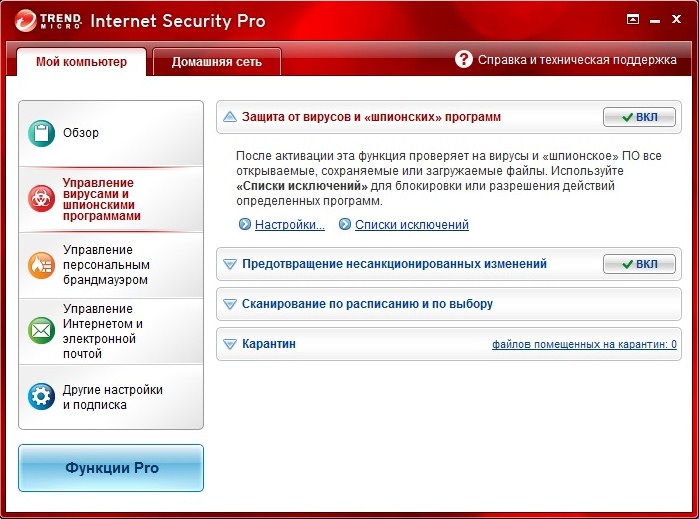The width and height of the screenshot is (699, 519).
Task: Open quarantined files count link
Action: point(584,345)
